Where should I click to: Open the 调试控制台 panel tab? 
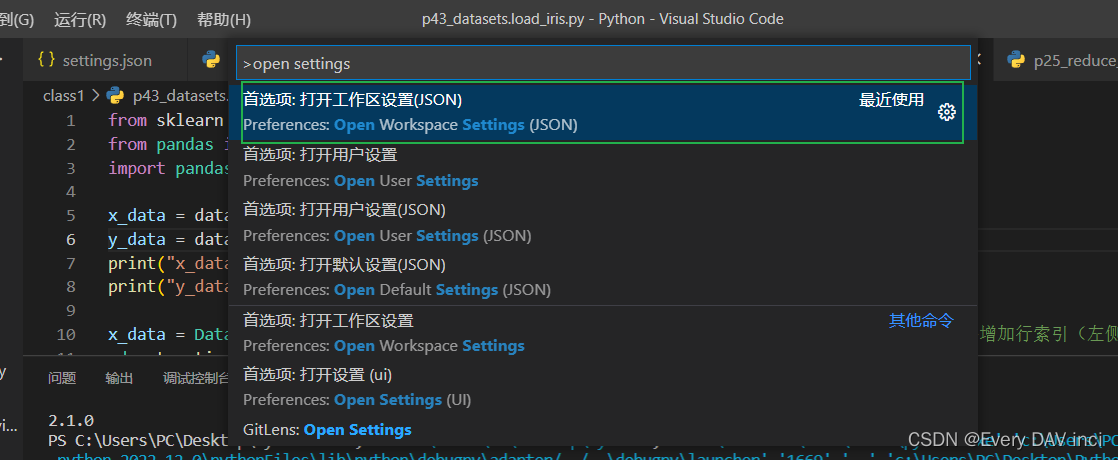195,378
